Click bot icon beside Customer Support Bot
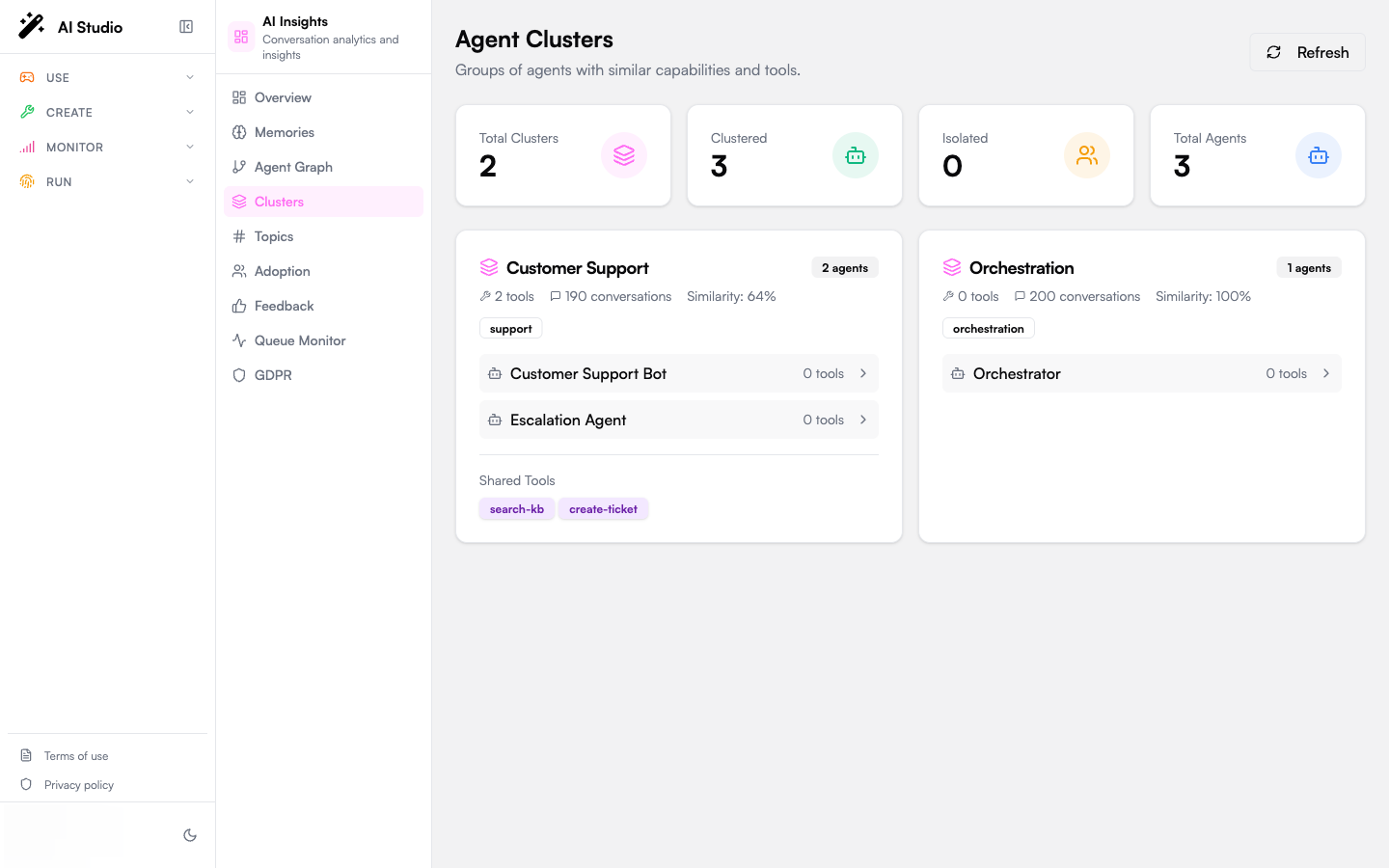The image size is (1389, 868). pos(495,373)
